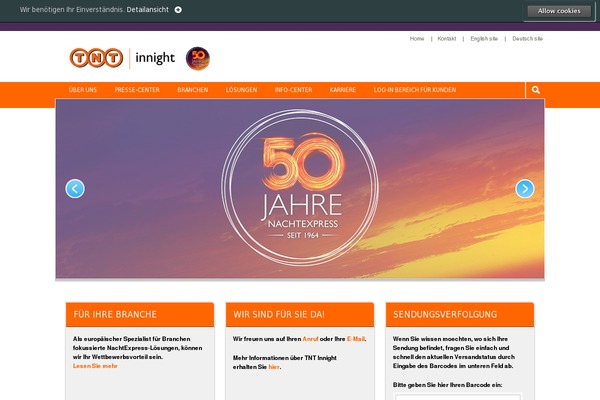Open the Detailansicht cookie link
The height and width of the screenshot is (400, 600).
point(148,10)
